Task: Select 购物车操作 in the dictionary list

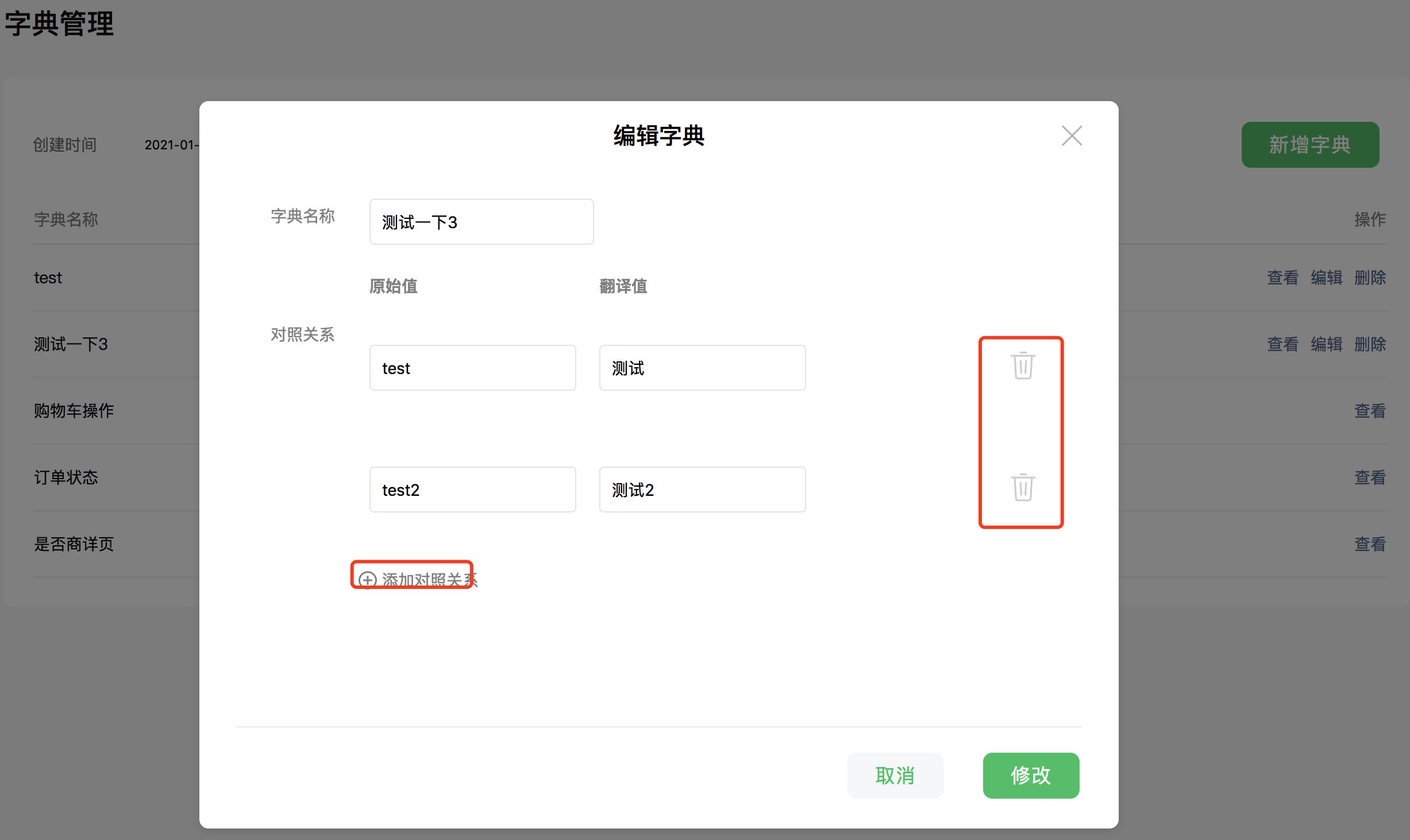Action: [74, 411]
